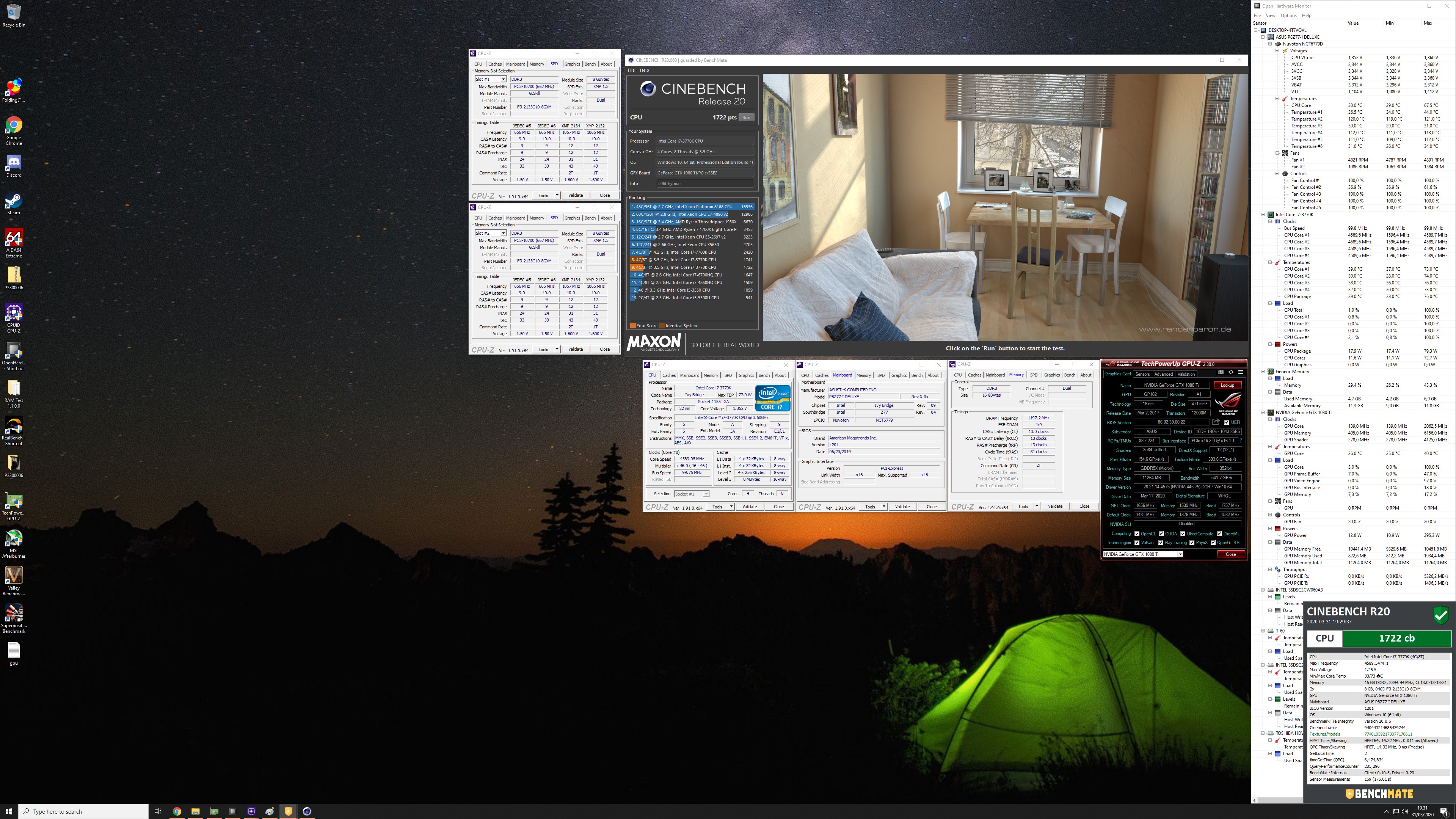The height and width of the screenshot is (819, 1456).
Task: Open the Discord desktop shortcut
Action: pos(14,166)
